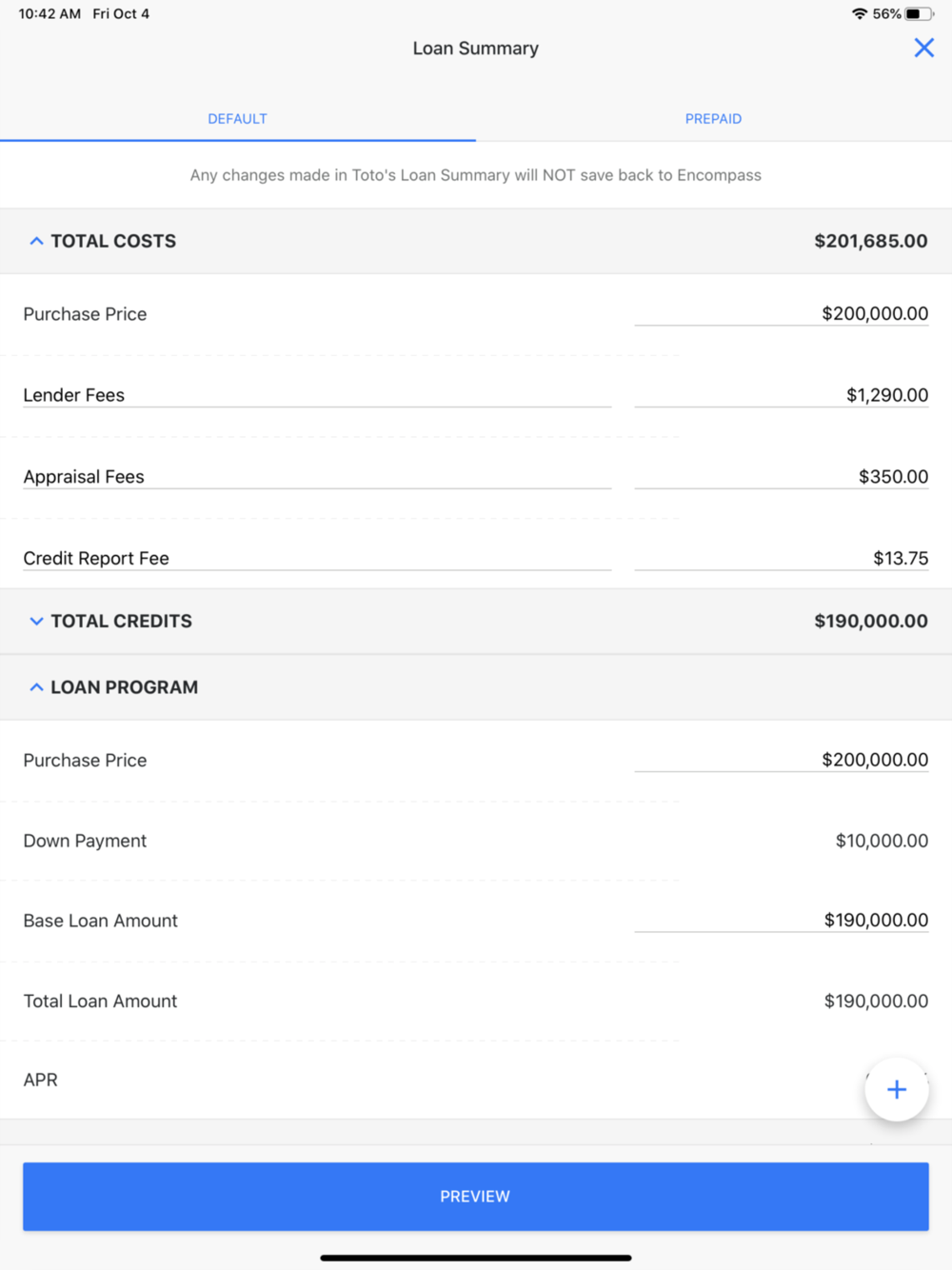Edit the Lender Fees amount $1,290.00

(x=782, y=395)
